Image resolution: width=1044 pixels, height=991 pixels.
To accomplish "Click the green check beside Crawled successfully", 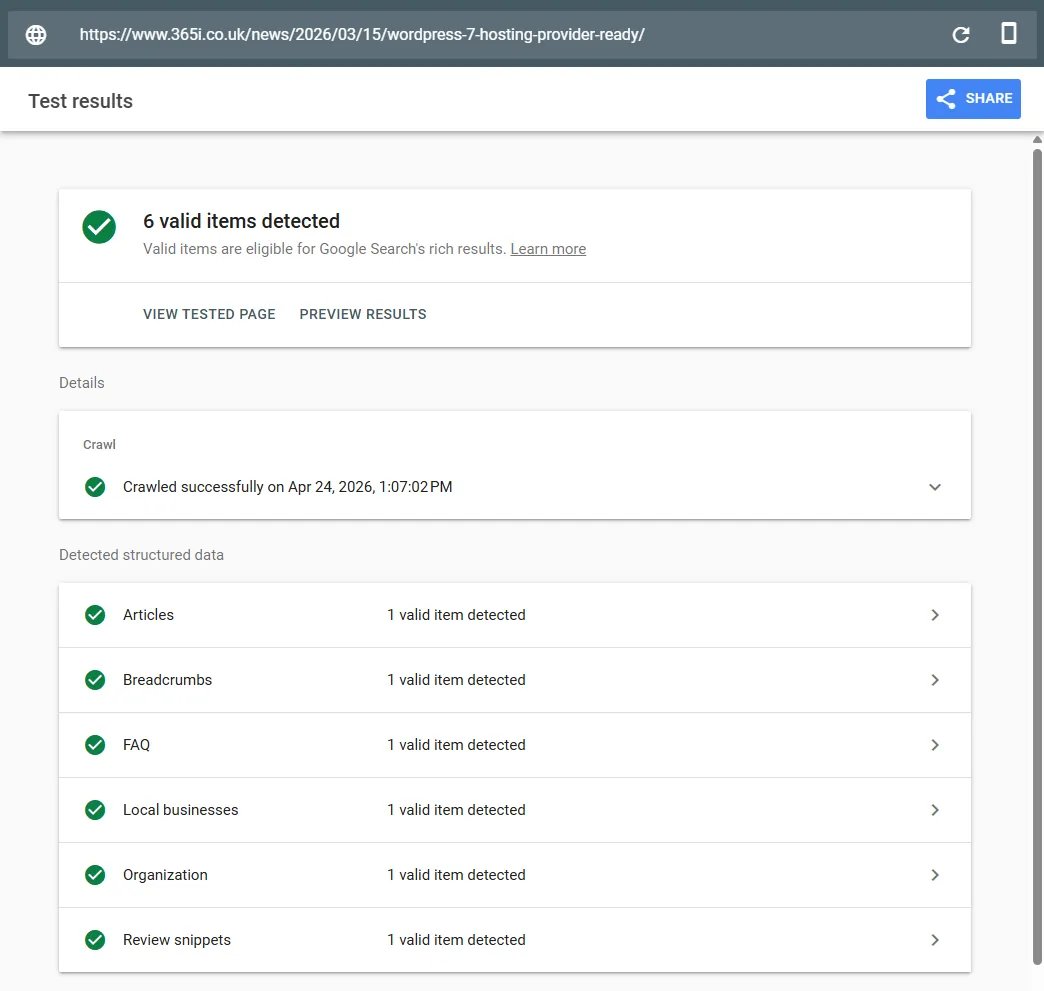I will click(95, 487).
